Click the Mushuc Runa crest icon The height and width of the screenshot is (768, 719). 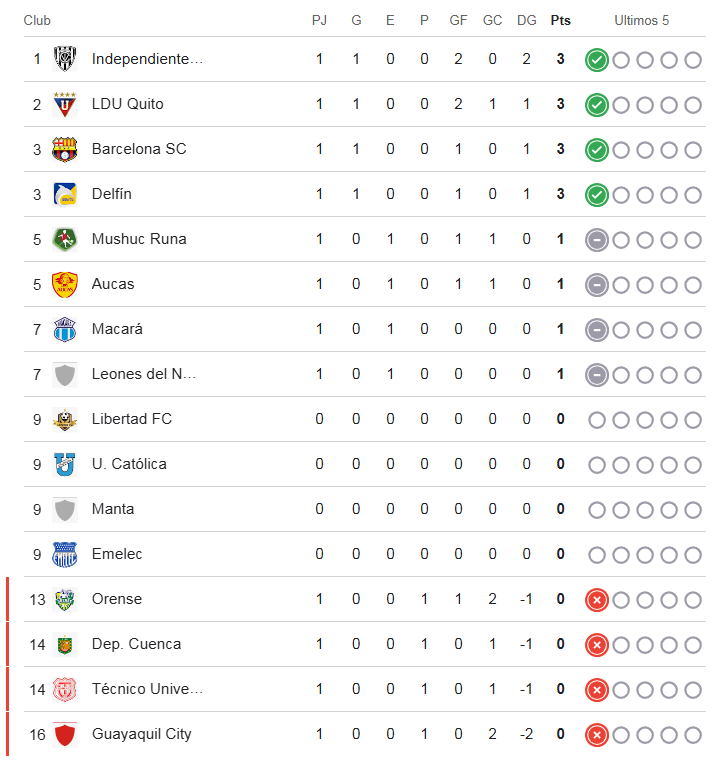point(65,239)
